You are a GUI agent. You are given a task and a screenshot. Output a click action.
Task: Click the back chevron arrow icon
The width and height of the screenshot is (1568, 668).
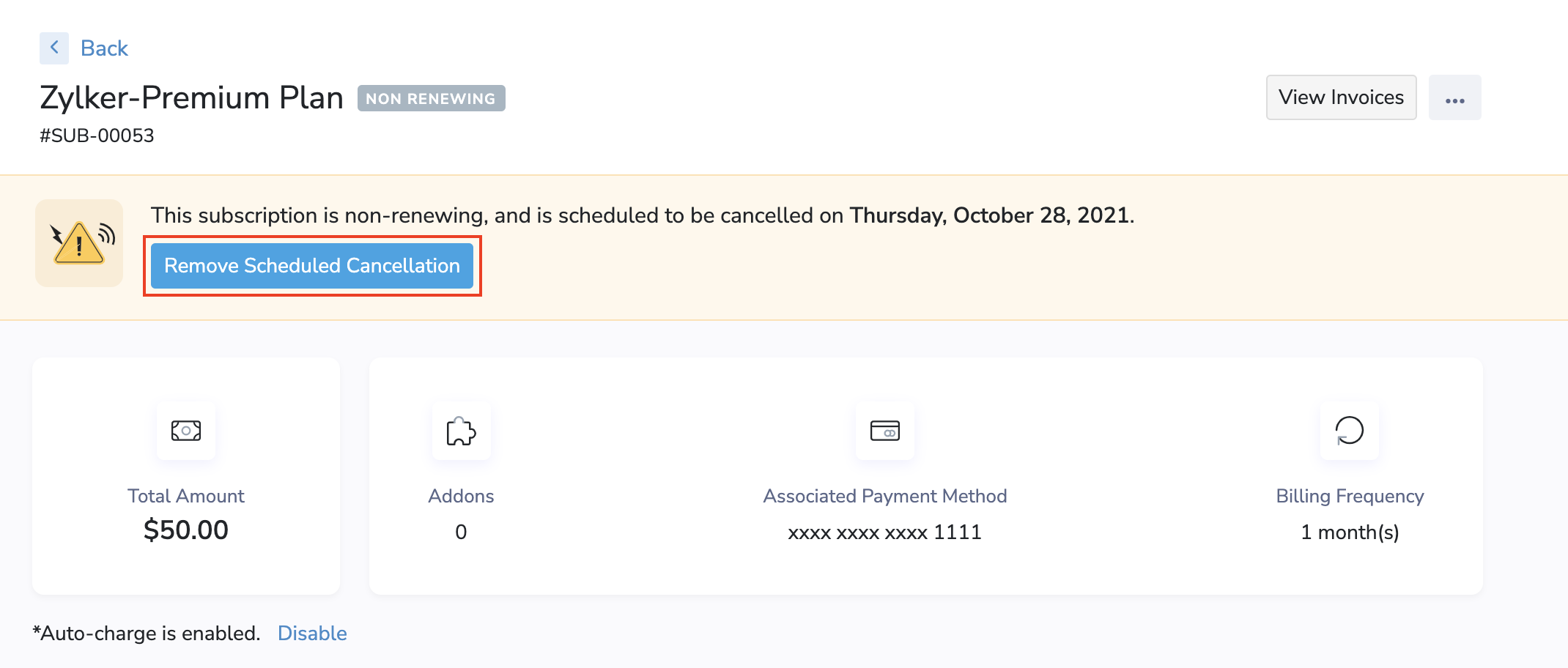(54, 48)
